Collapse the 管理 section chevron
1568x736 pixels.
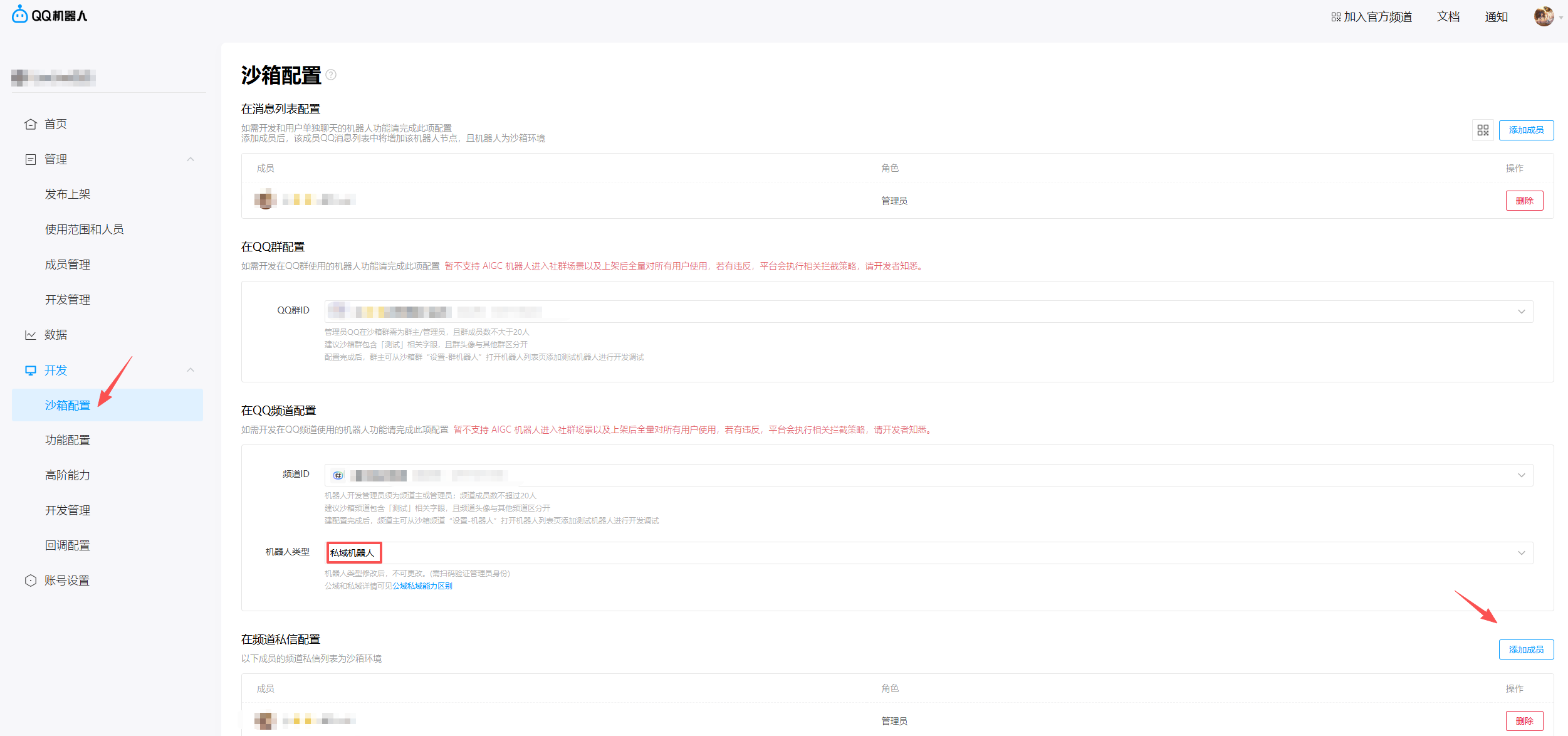(191, 159)
